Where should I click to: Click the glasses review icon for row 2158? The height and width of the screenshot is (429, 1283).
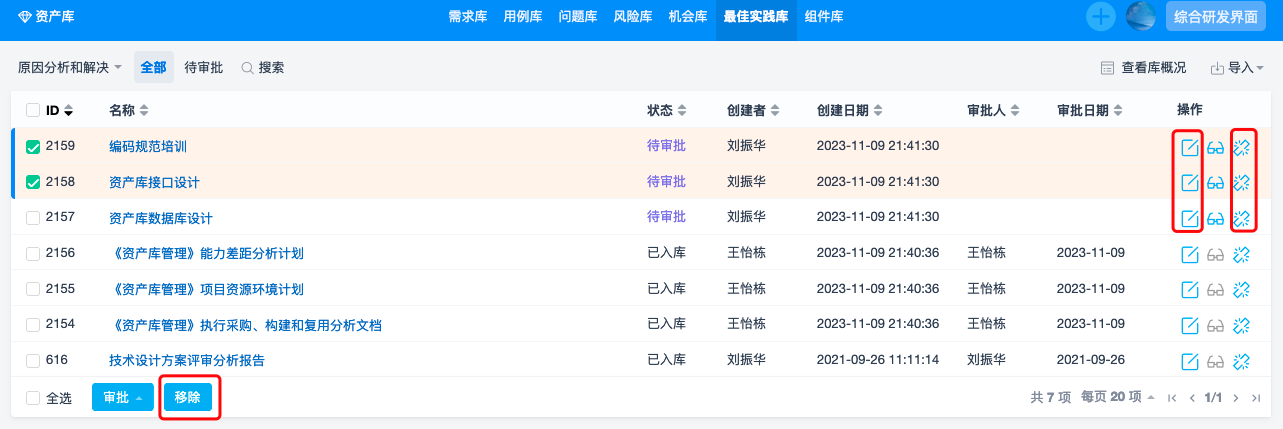(1216, 183)
